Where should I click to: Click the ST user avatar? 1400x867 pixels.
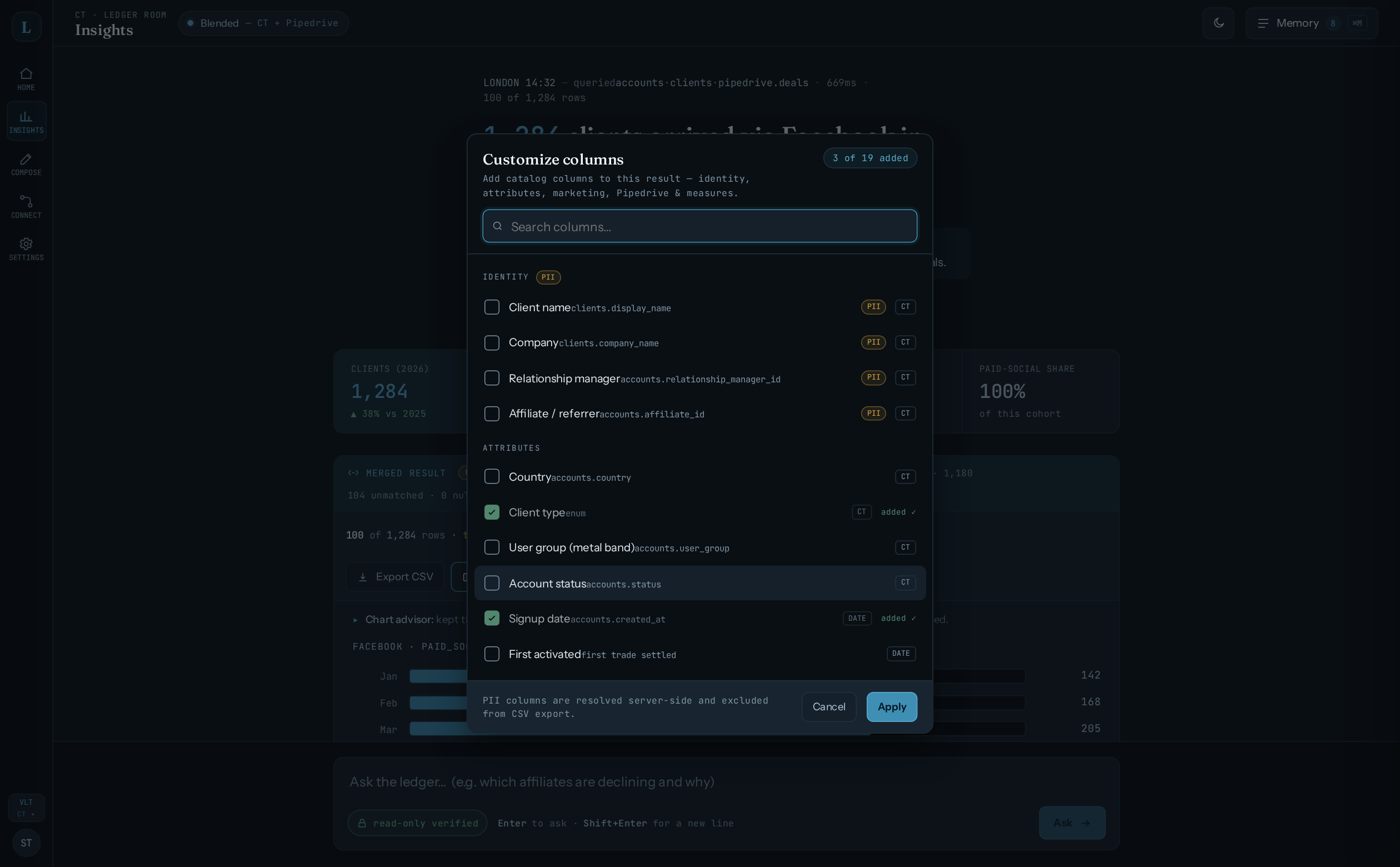point(26,843)
